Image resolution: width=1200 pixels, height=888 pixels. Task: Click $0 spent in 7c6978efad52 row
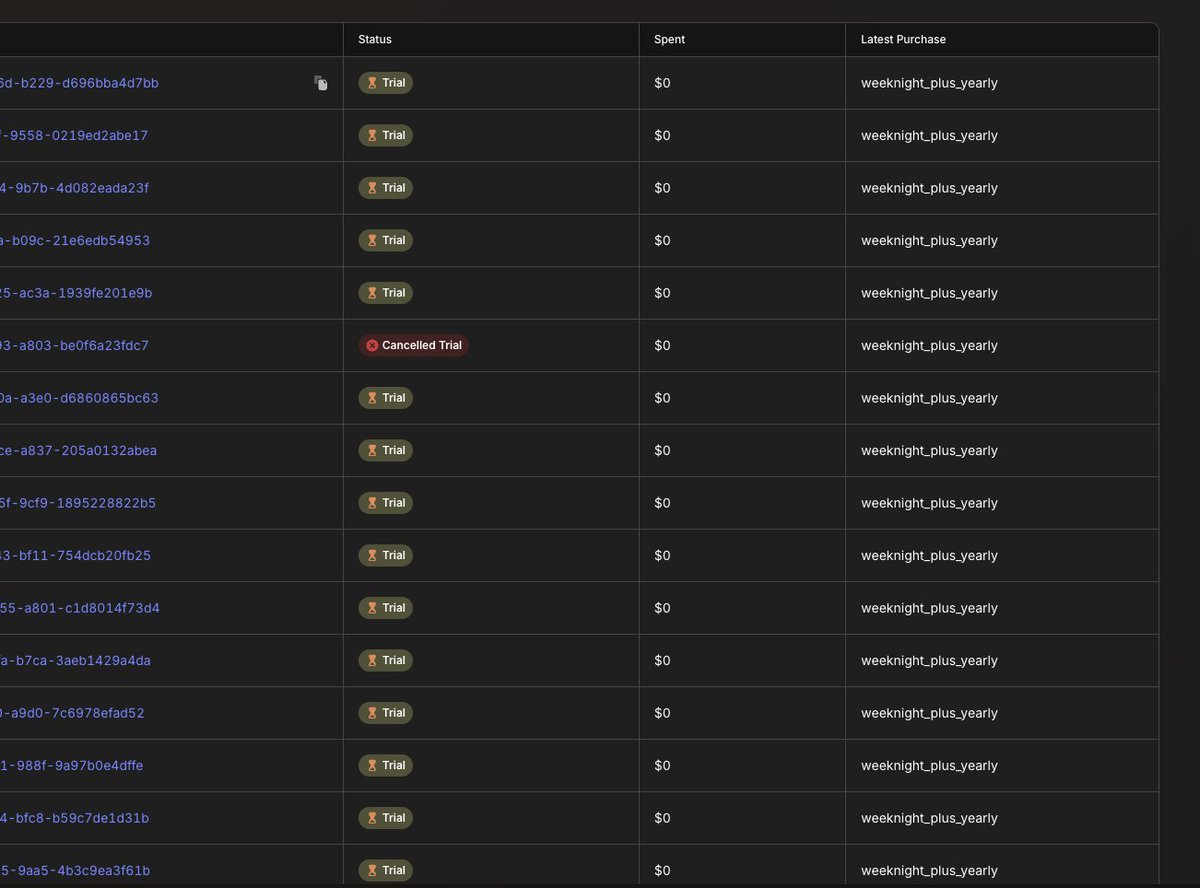(662, 713)
